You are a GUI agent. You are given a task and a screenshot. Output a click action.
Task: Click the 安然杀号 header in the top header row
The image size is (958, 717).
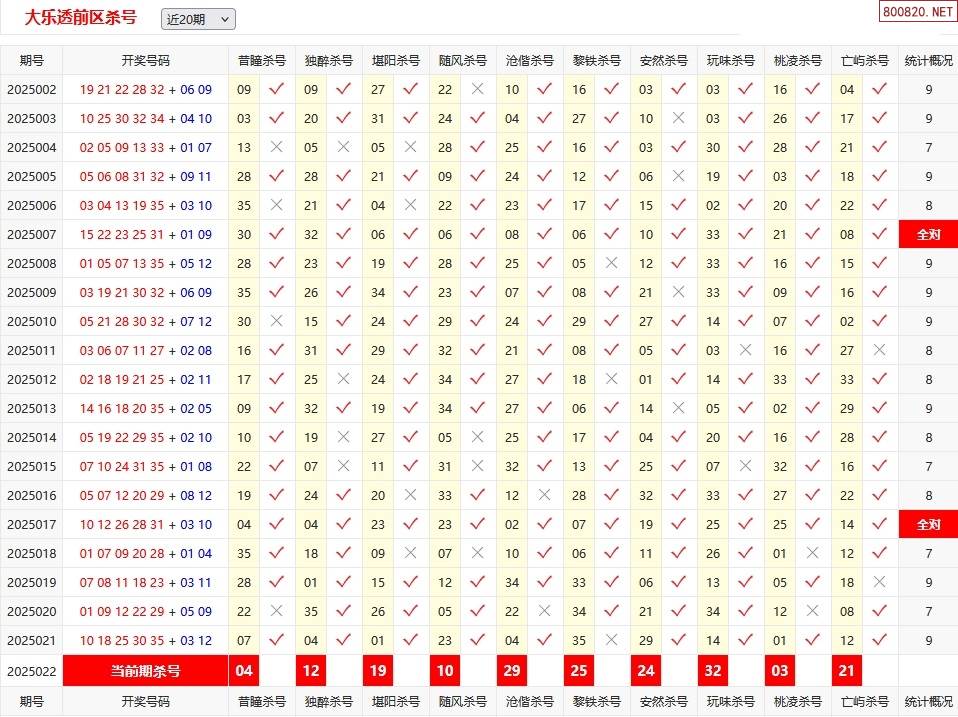[664, 60]
